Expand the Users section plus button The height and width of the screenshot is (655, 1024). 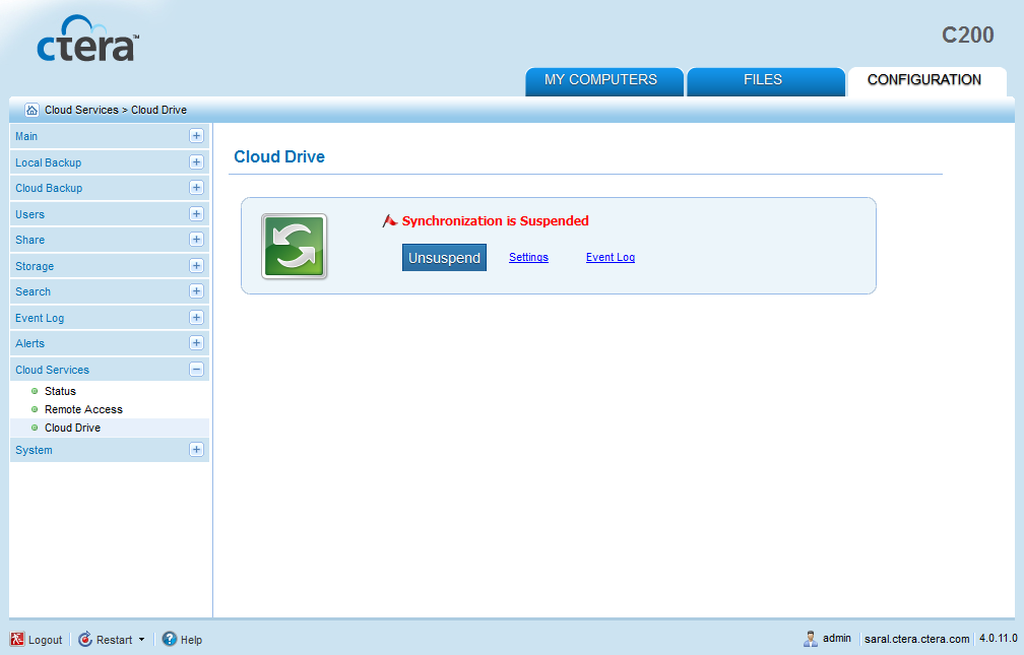coord(196,214)
